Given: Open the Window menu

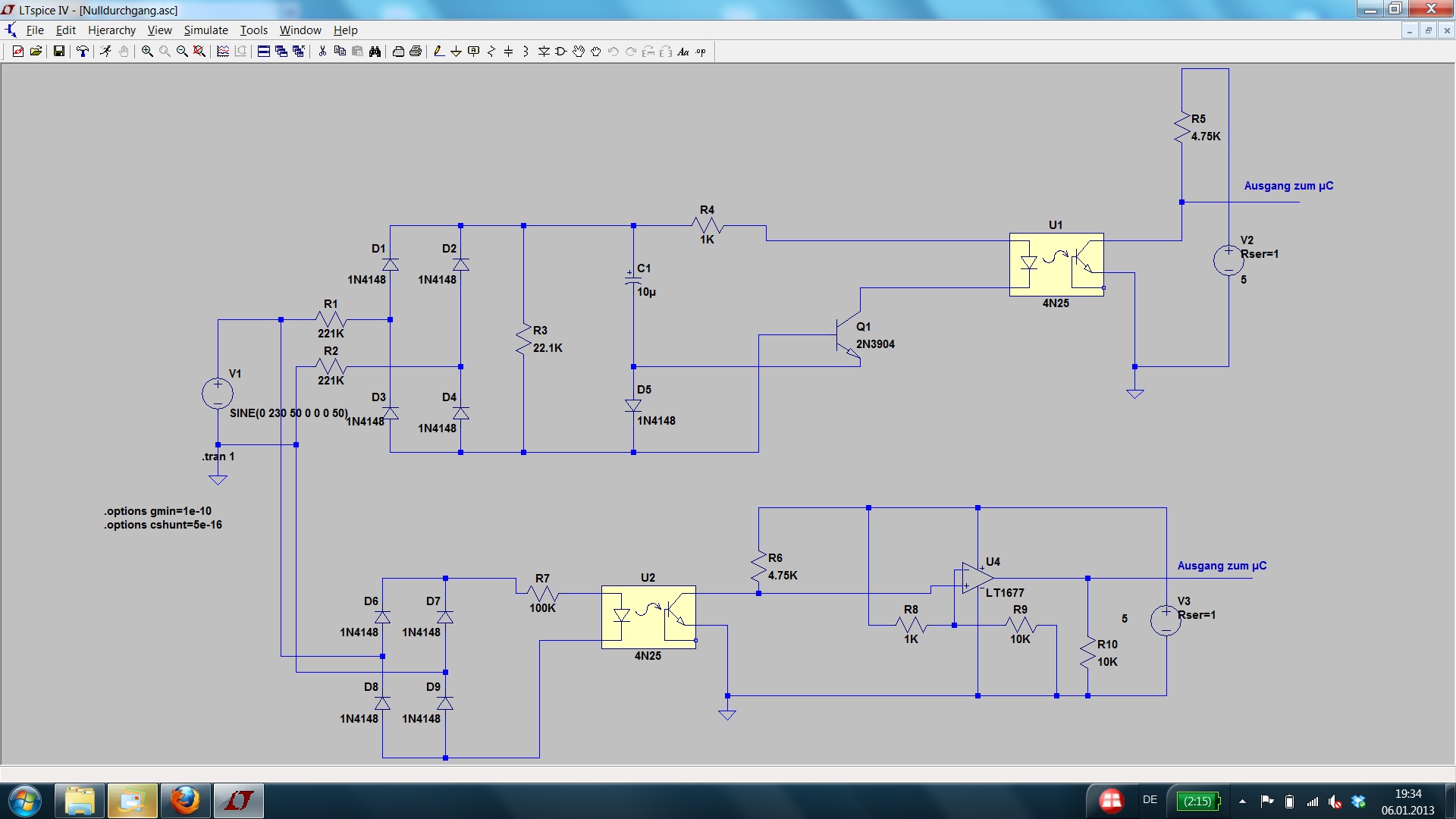Looking at the screenshot, I should [300, 30].
